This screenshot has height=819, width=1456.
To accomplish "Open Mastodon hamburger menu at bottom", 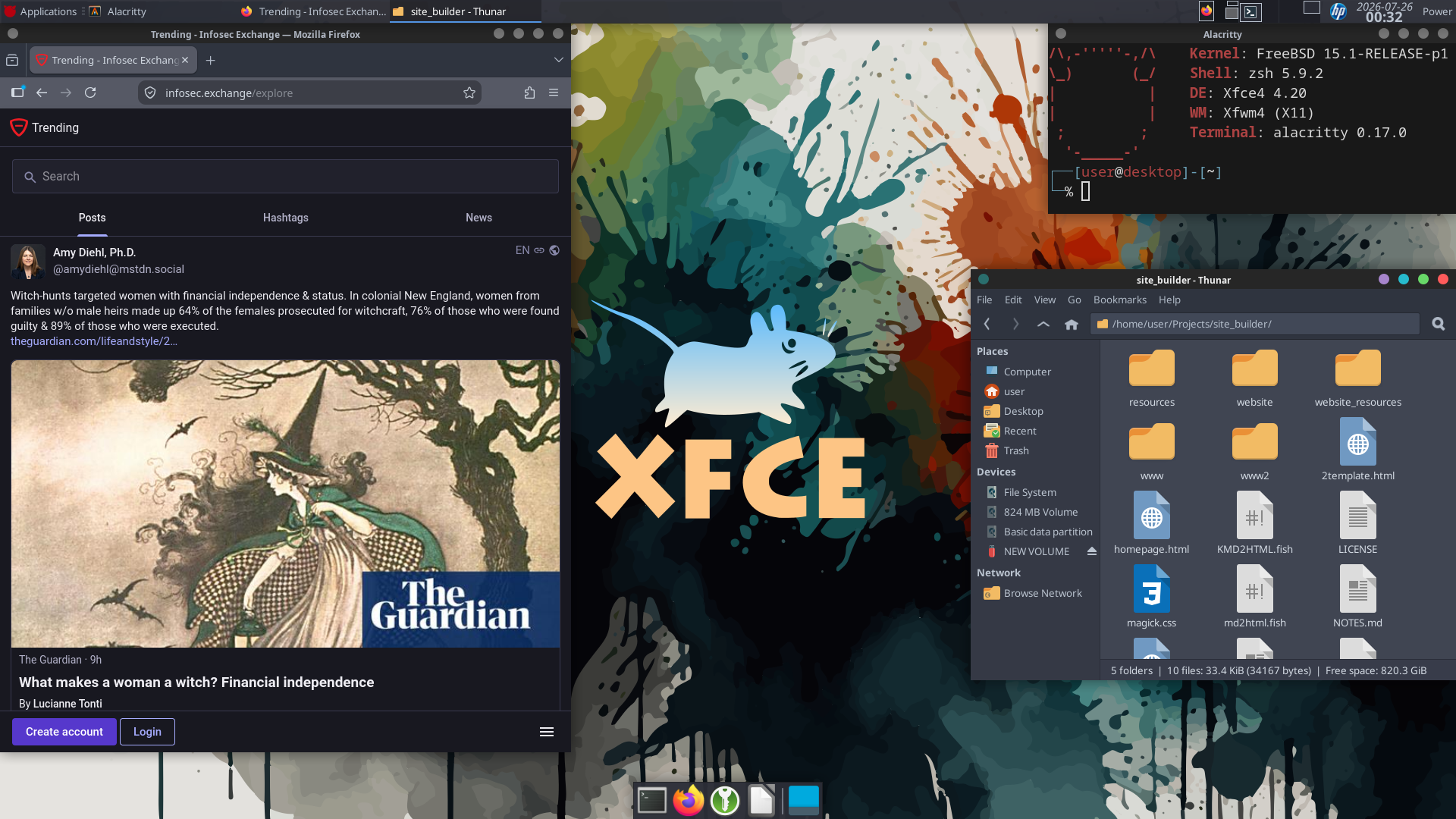I will [x=547, y=732].
